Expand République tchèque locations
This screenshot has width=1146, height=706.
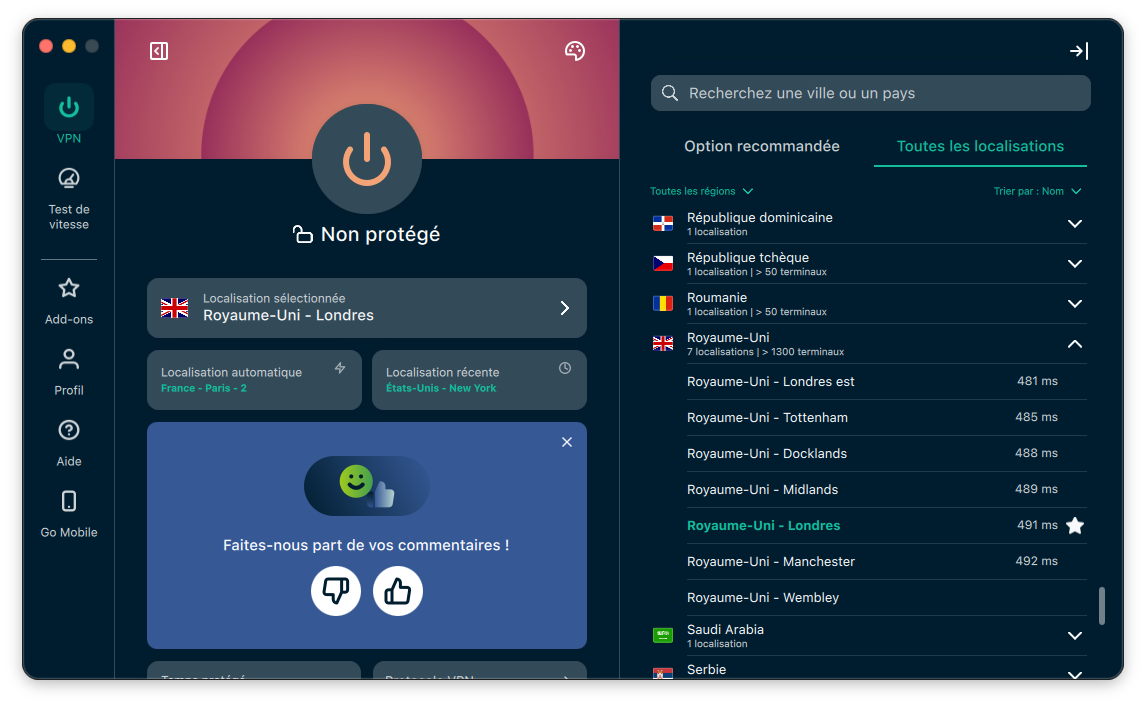[1074, 263]
